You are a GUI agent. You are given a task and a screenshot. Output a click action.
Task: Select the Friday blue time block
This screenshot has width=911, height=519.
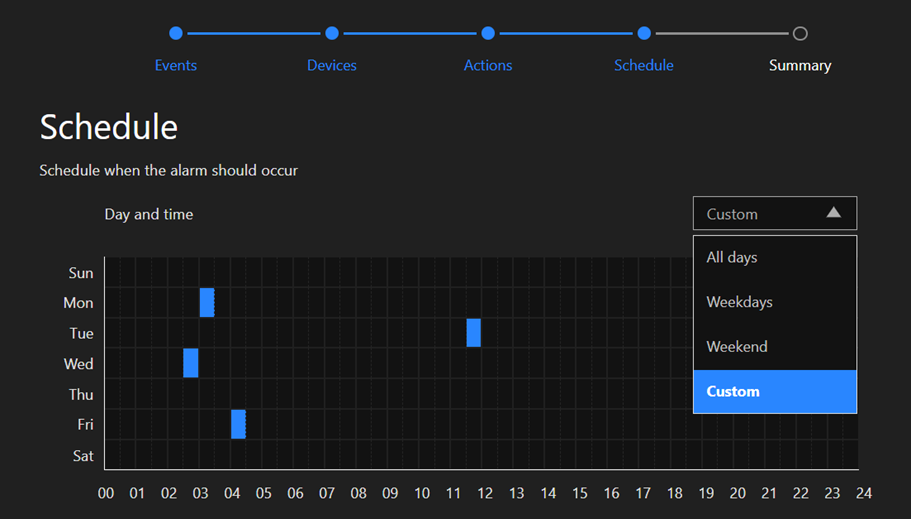tap(238, 424)
